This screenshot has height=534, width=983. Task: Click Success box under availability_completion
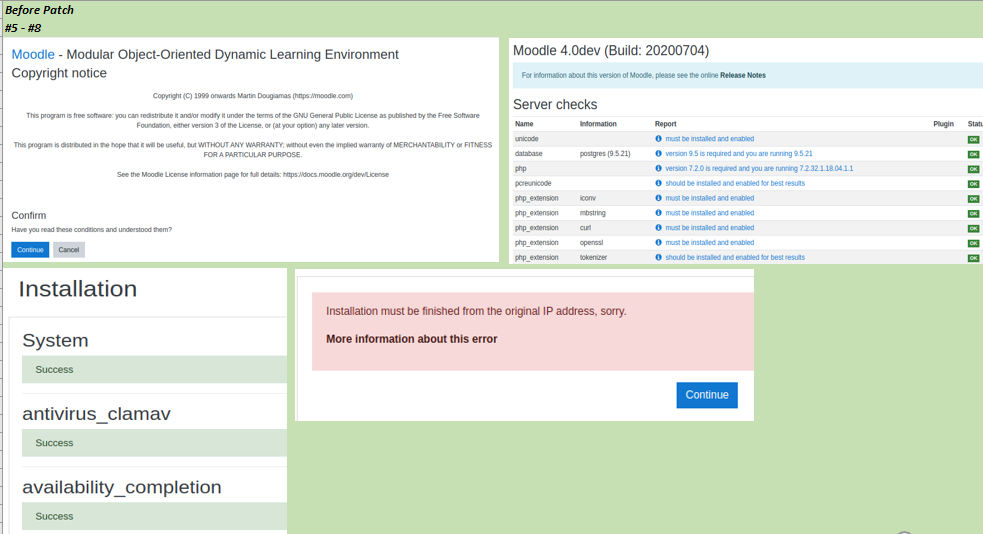point(154,516)
